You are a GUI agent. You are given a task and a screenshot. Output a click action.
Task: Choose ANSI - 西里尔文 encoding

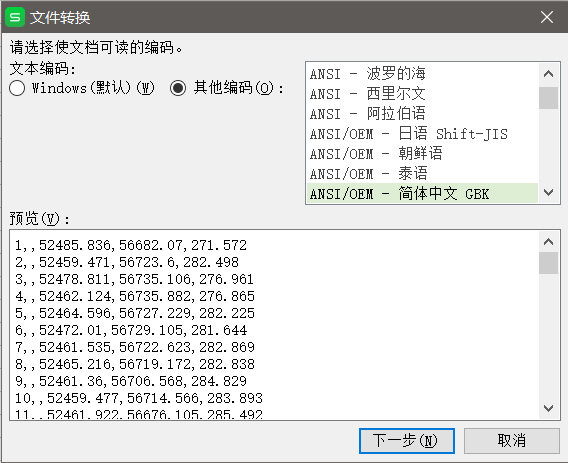[x=422, y=94]
